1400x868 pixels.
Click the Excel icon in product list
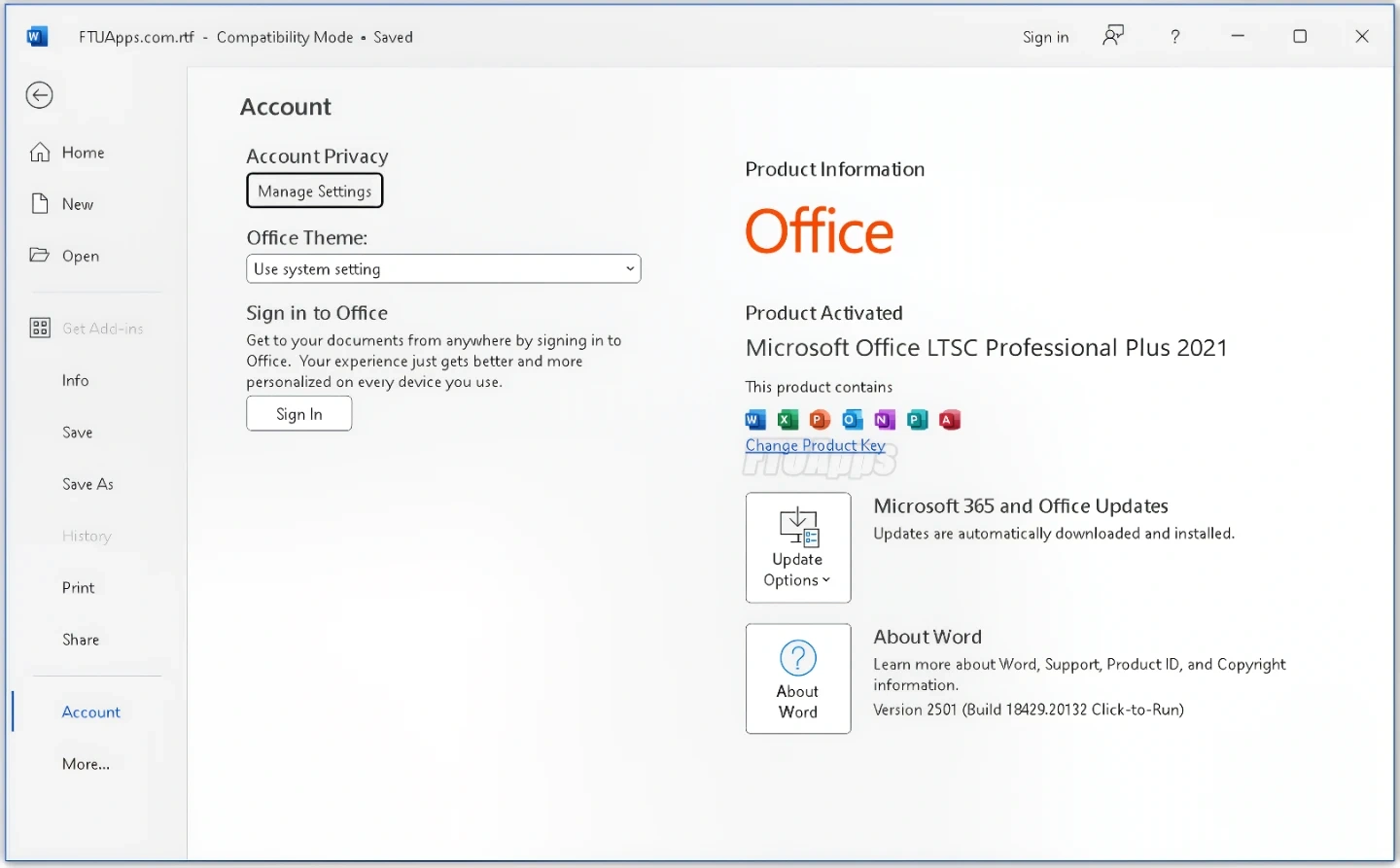[x=787, y=420]
